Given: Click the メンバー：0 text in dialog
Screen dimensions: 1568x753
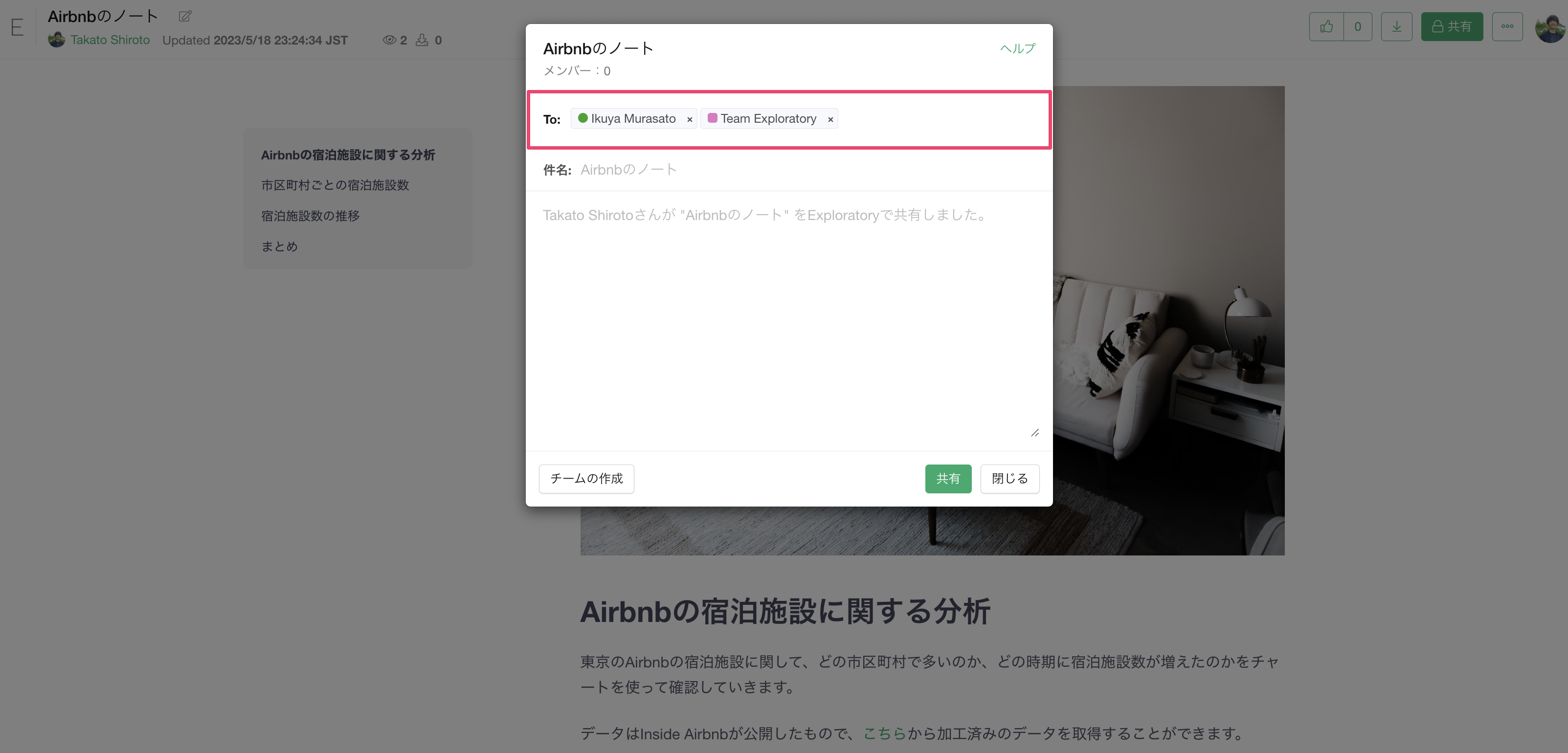Looking at the screenshot, I should tap(577, 70).
